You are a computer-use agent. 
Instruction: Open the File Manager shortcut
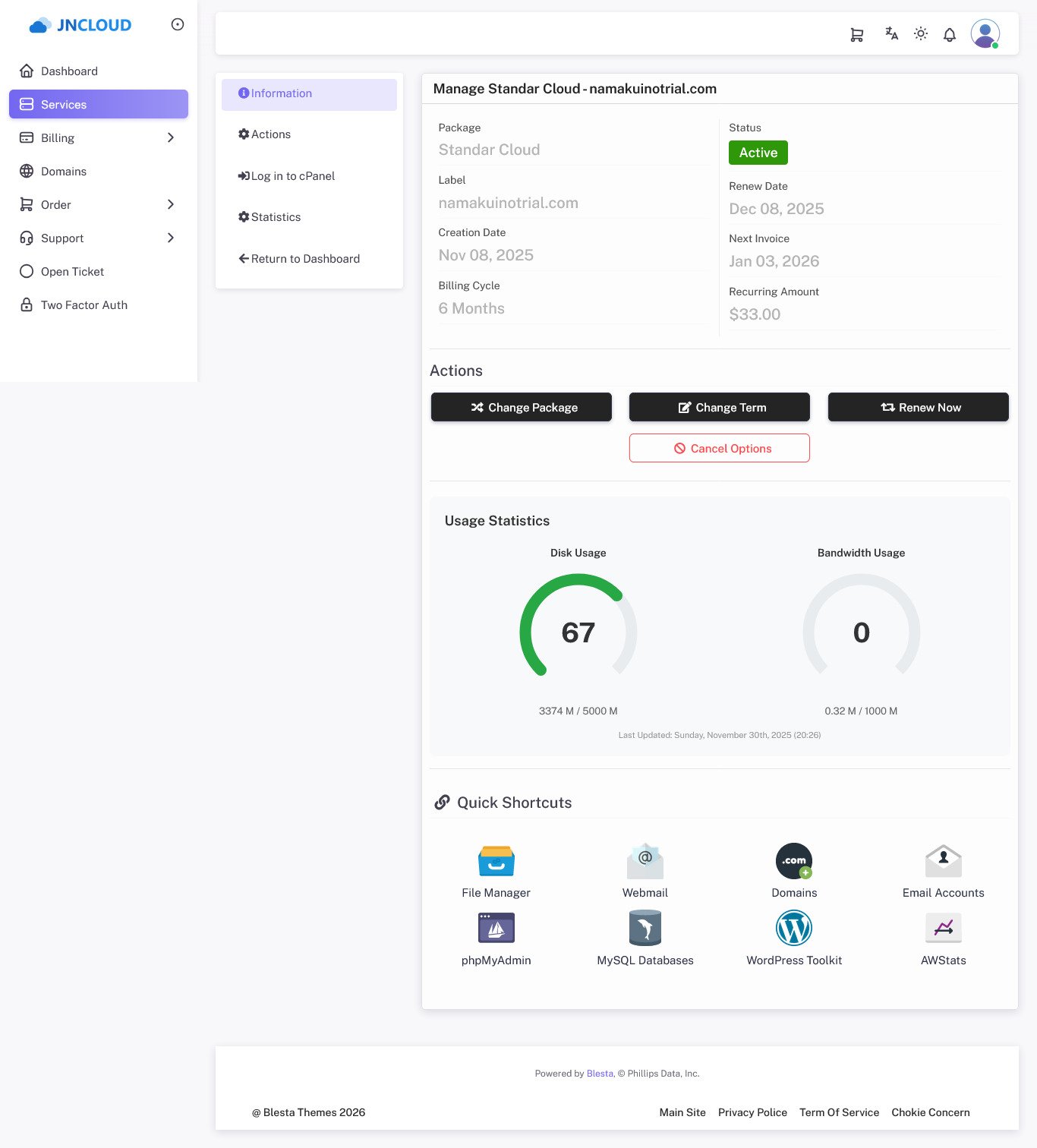click(x=496, y=862)
